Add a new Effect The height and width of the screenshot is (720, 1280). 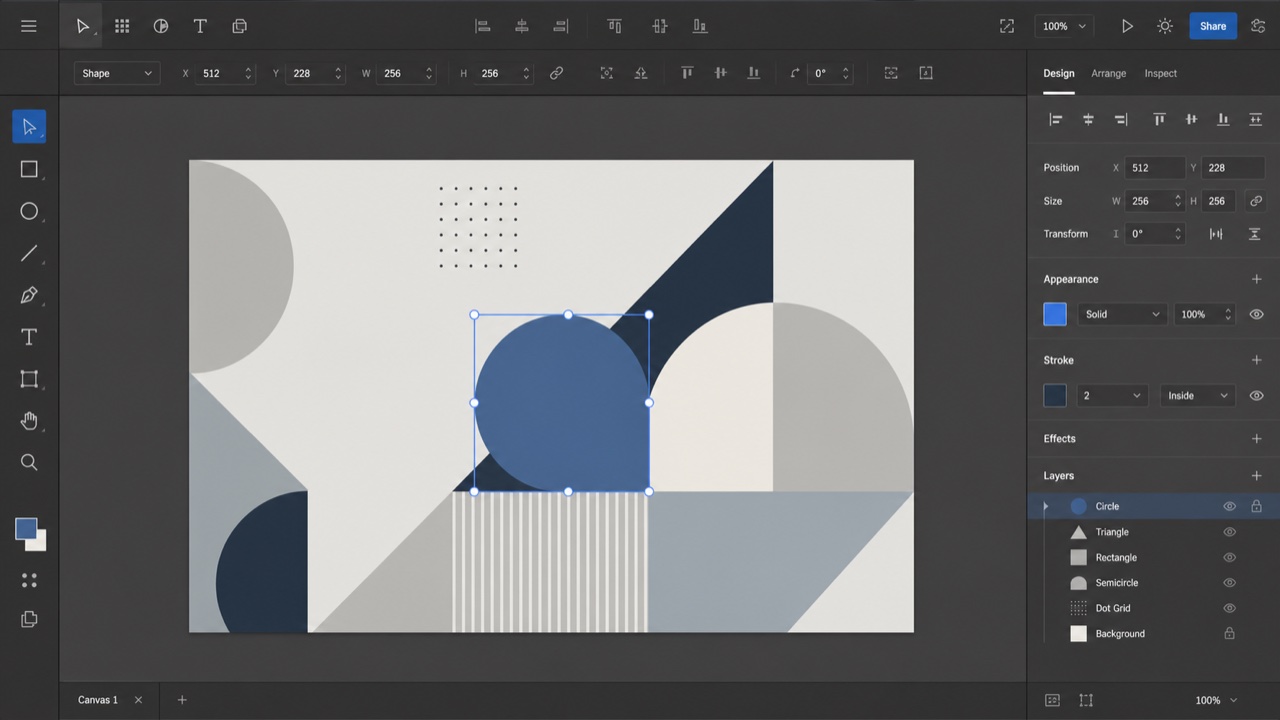[x=1256, y=438]
